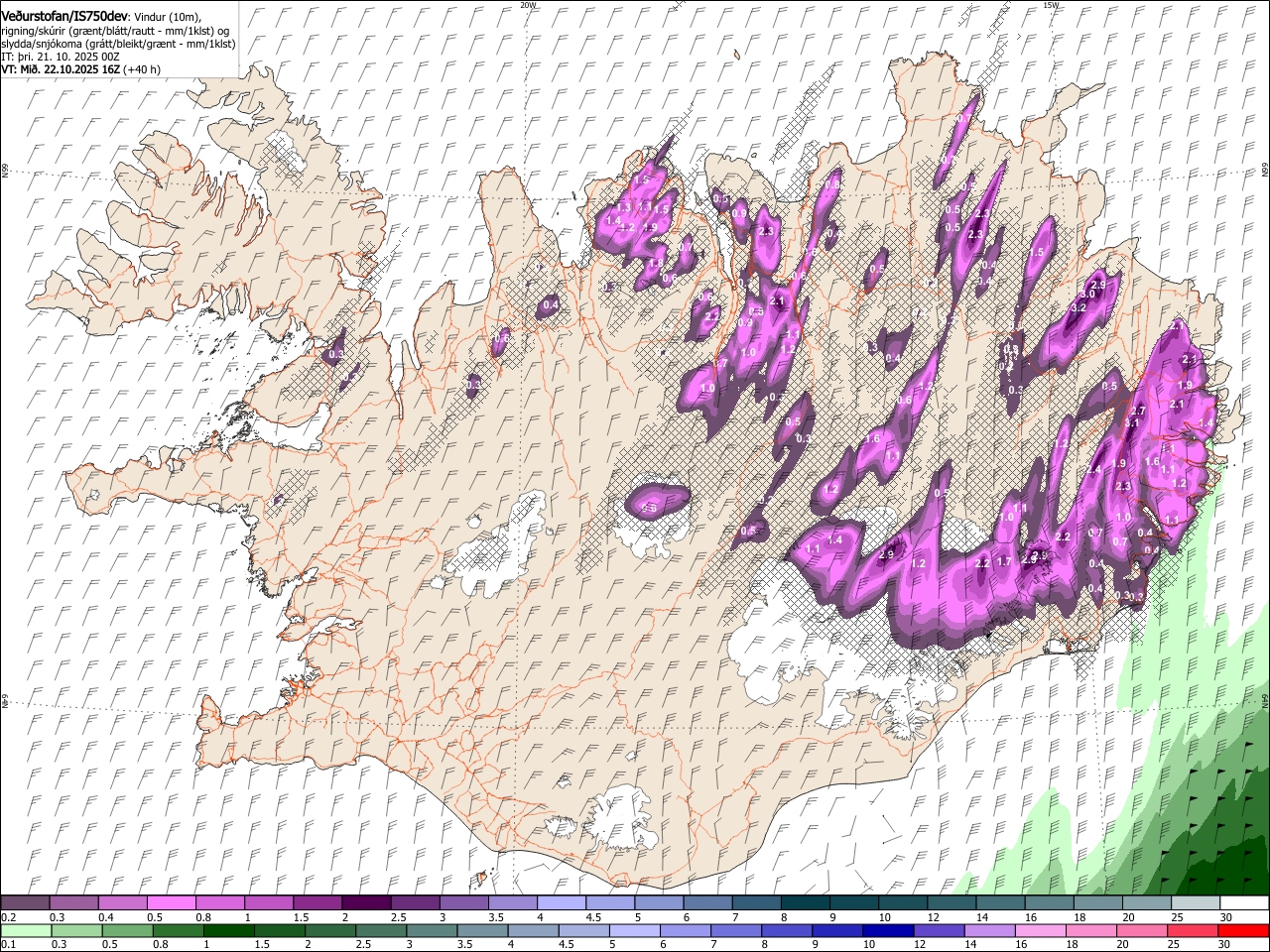Image resolution: width=1270 pixels, height=952 pixels.
Task: Click the palest green 0.1–0.3 lower legend swatch
Action: (x=26, y=931)
